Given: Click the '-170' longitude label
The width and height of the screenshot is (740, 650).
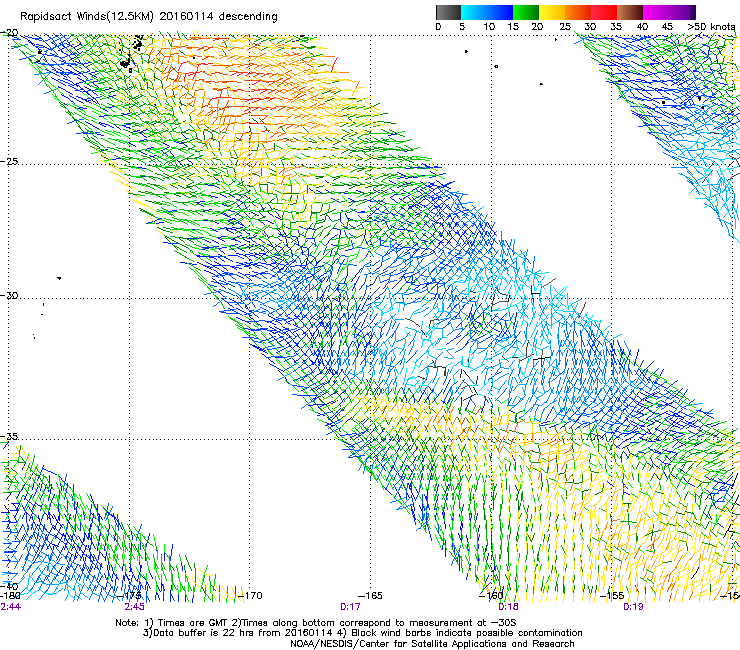Looking at the screenshot, I should pyautogui.click(x=250, y=596).
